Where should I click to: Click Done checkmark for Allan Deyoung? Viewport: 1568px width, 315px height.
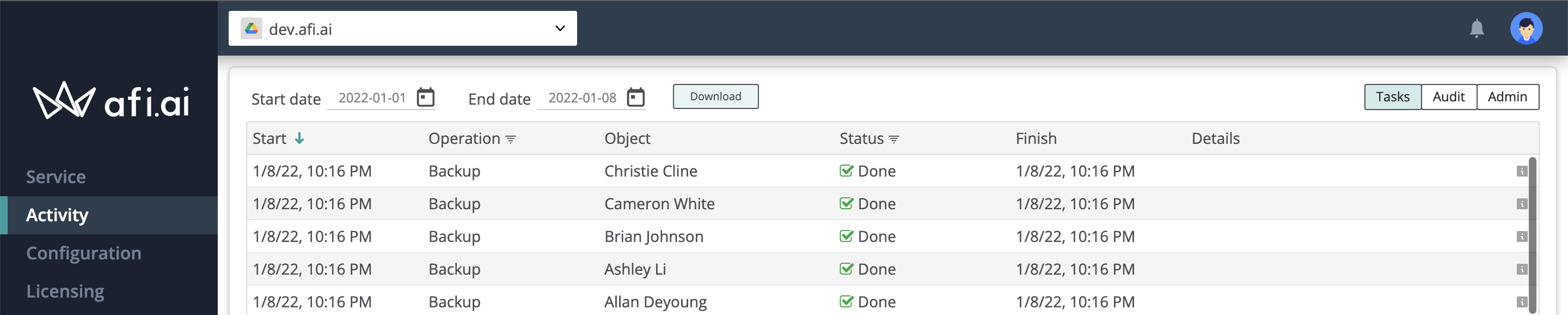(x=846, y=301)
